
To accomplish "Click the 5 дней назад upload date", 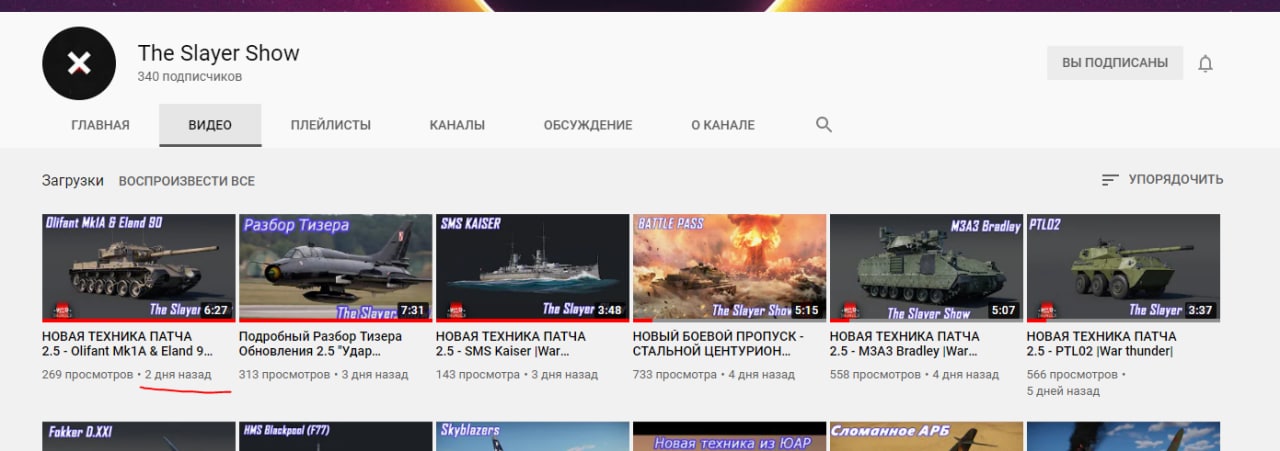I will click(1063, 391).
